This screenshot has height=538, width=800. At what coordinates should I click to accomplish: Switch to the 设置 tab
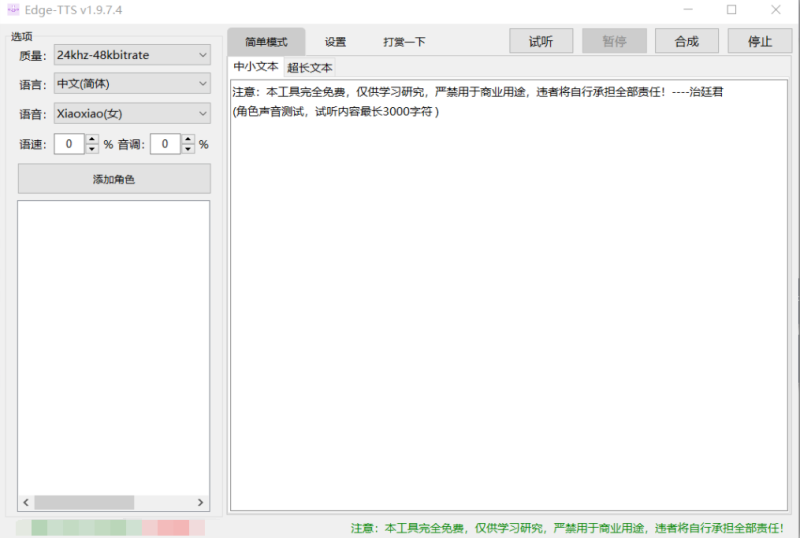[x=335, y=42]
